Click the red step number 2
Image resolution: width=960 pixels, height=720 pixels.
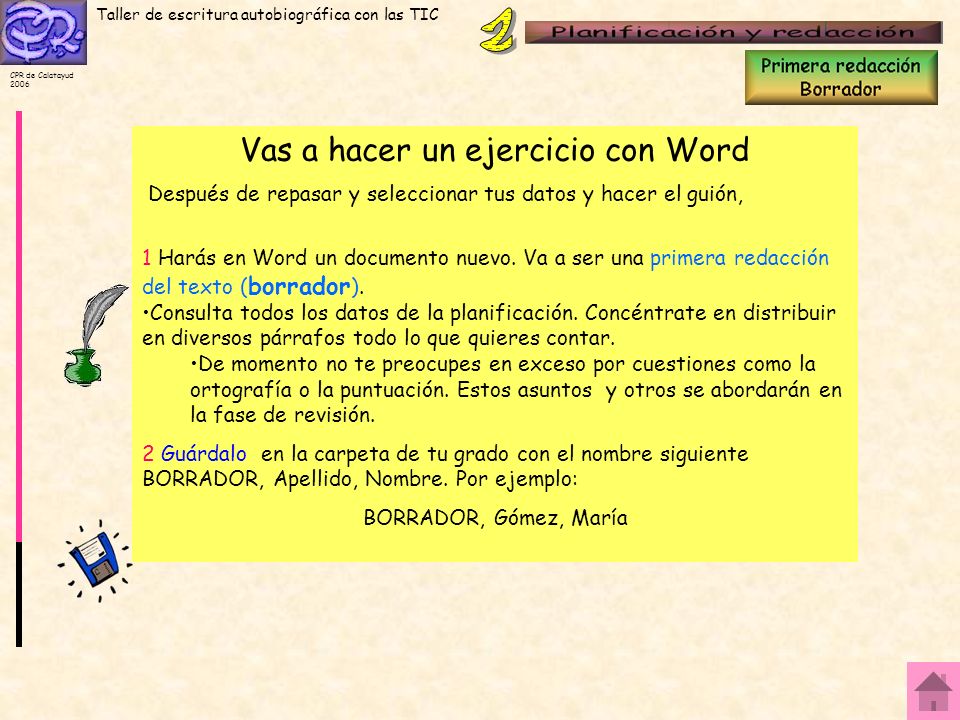[148, 454]
